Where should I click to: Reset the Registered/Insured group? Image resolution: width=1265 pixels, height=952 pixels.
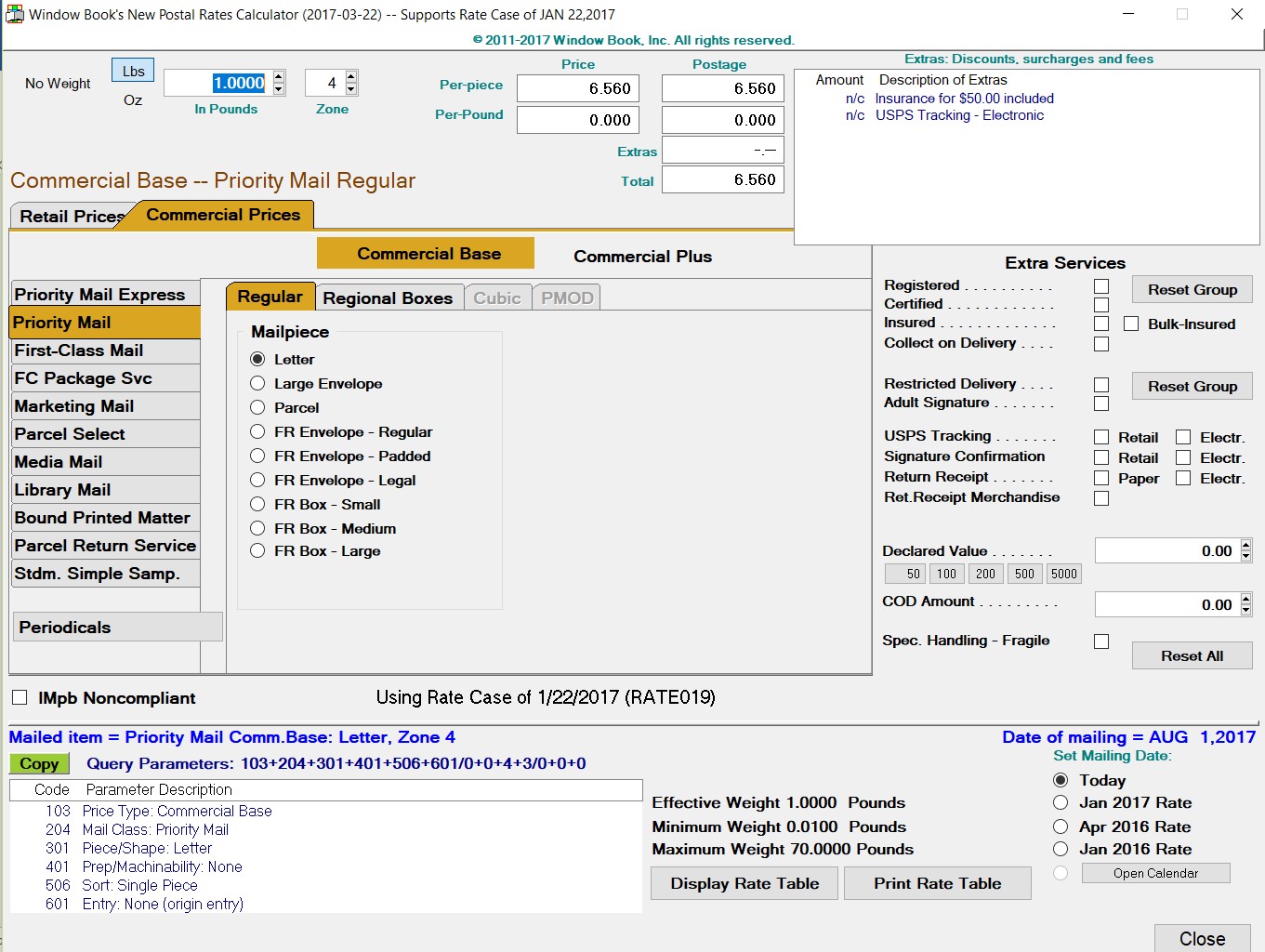pos(1192,289)
